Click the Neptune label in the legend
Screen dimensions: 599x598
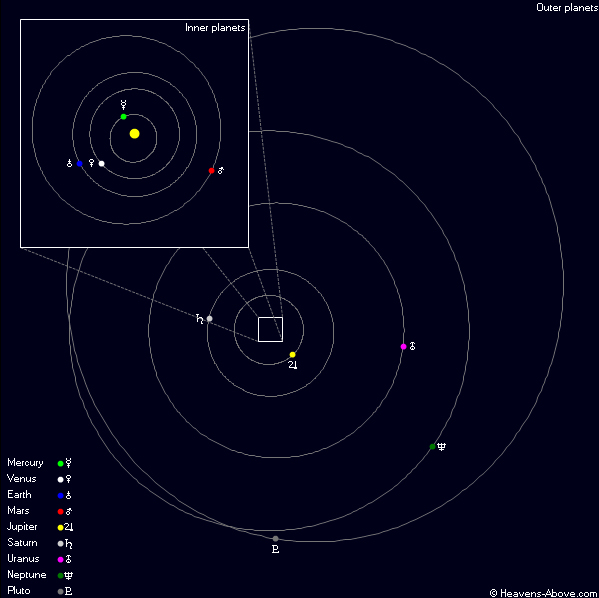pyautogui.click(x=27, y=575)
